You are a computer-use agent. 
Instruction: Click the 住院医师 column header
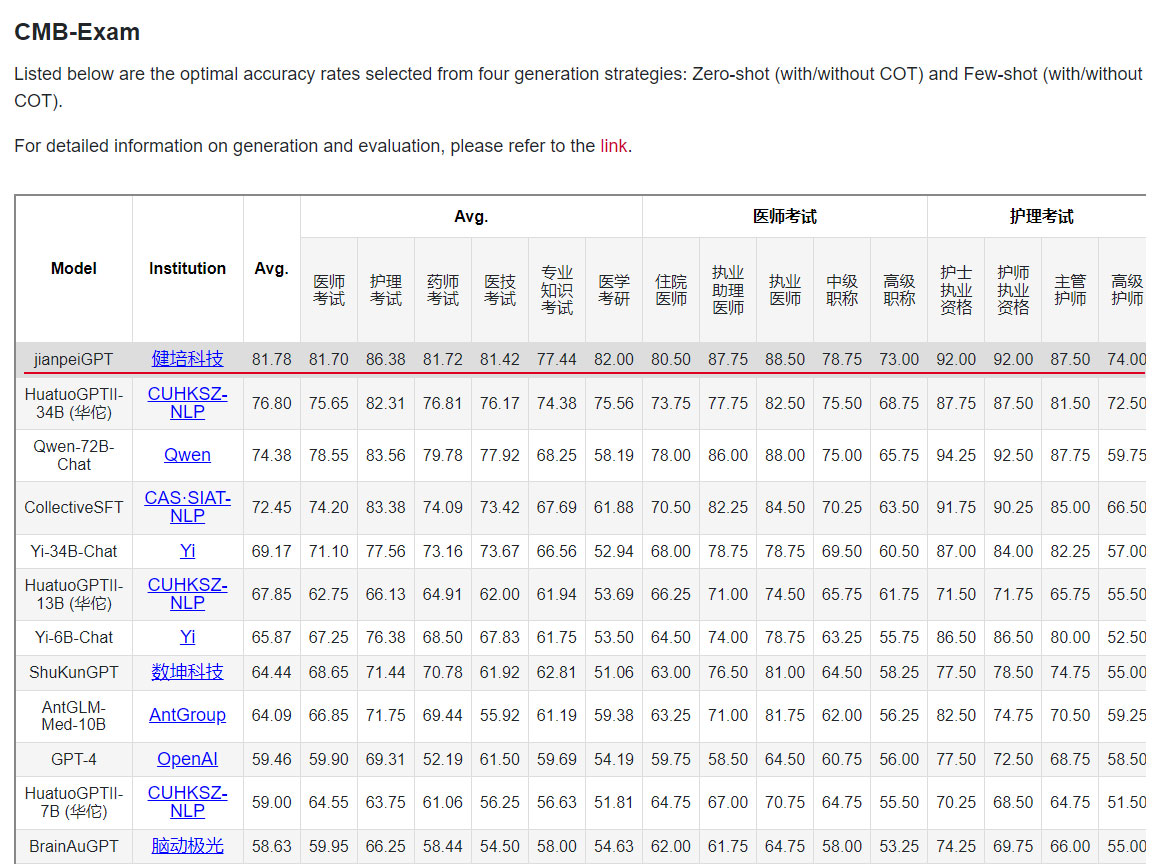(671, 290)
